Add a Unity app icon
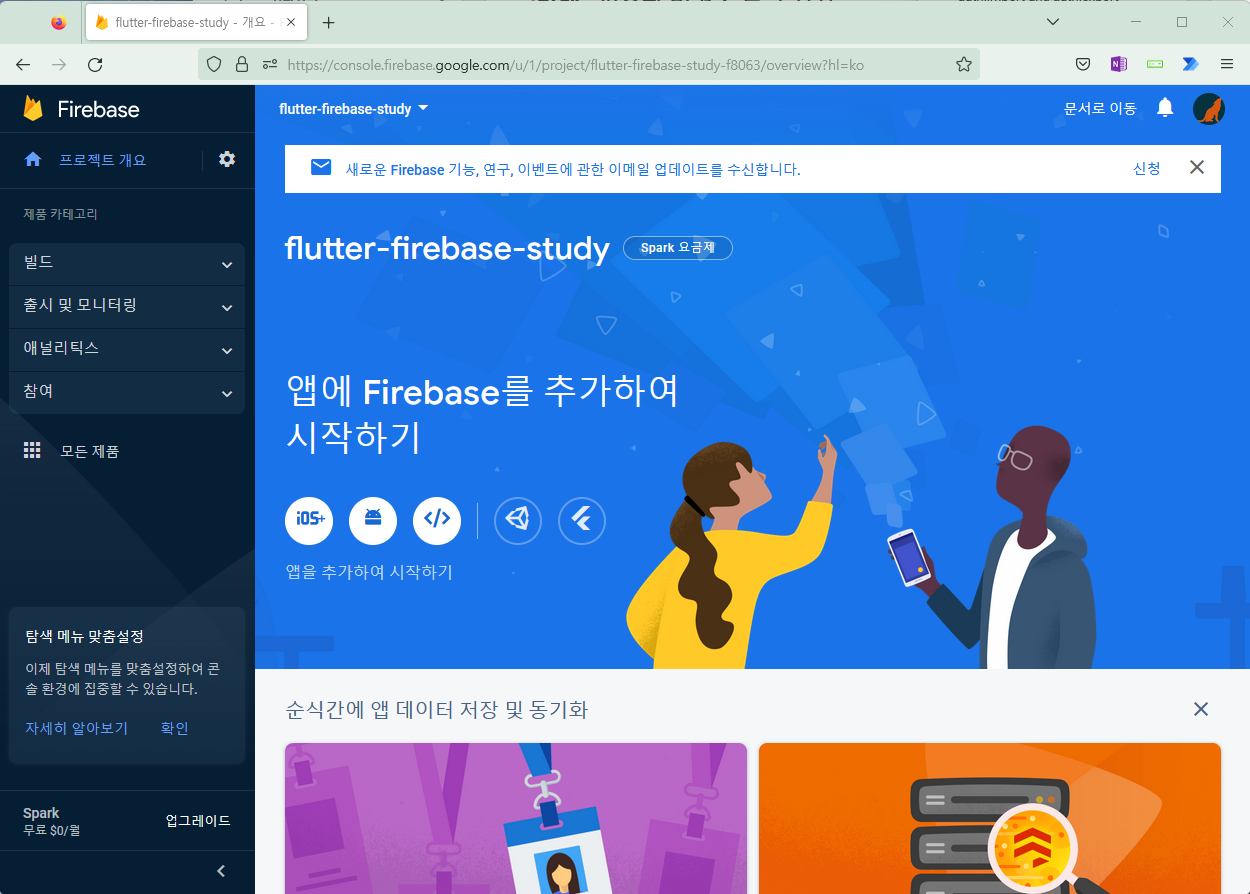This screenshot has height=894, width=1250. click(518, 520)
